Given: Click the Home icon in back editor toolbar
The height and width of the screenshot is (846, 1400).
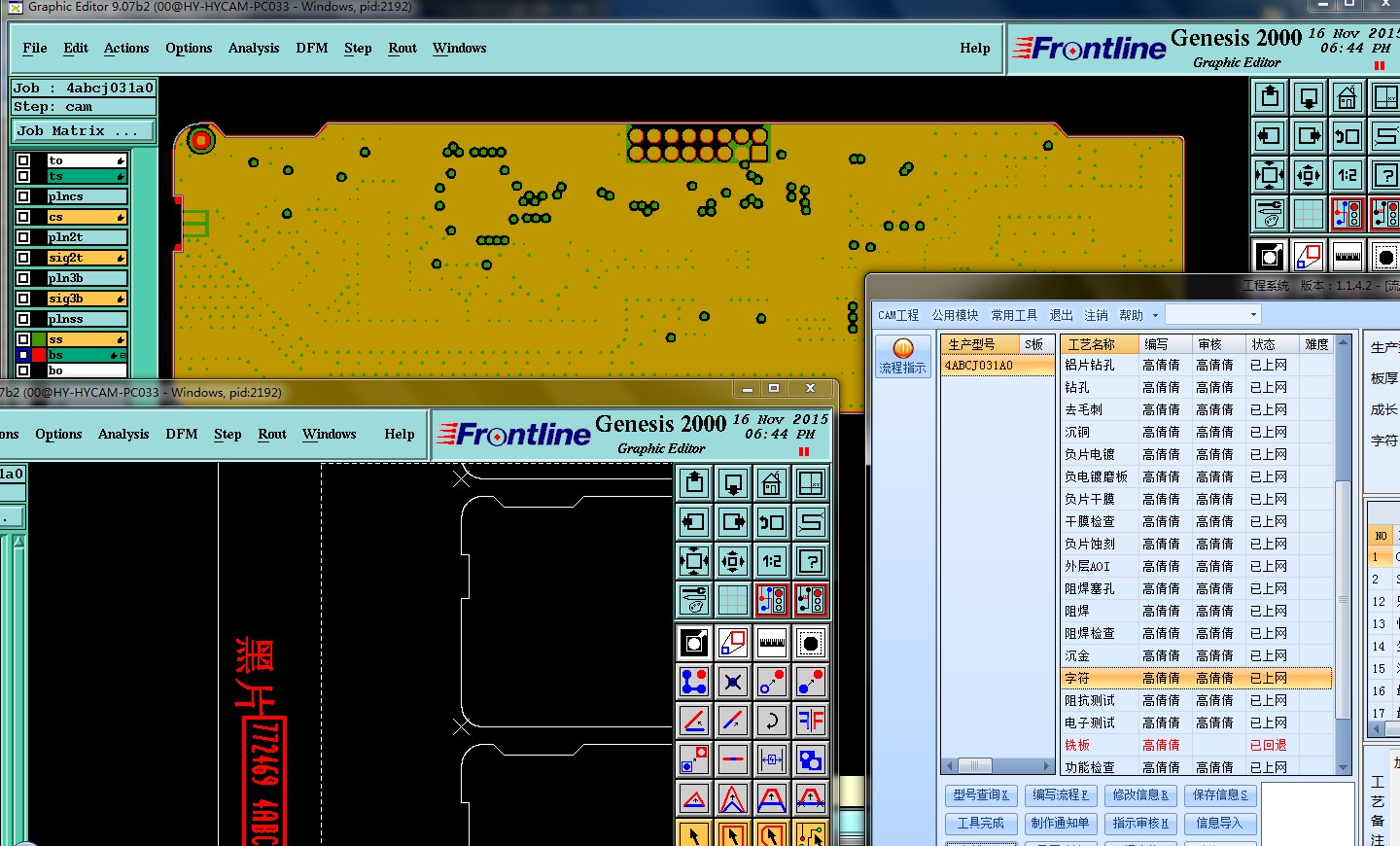Looking at the screenshot, I should (x=1347, y=97).
